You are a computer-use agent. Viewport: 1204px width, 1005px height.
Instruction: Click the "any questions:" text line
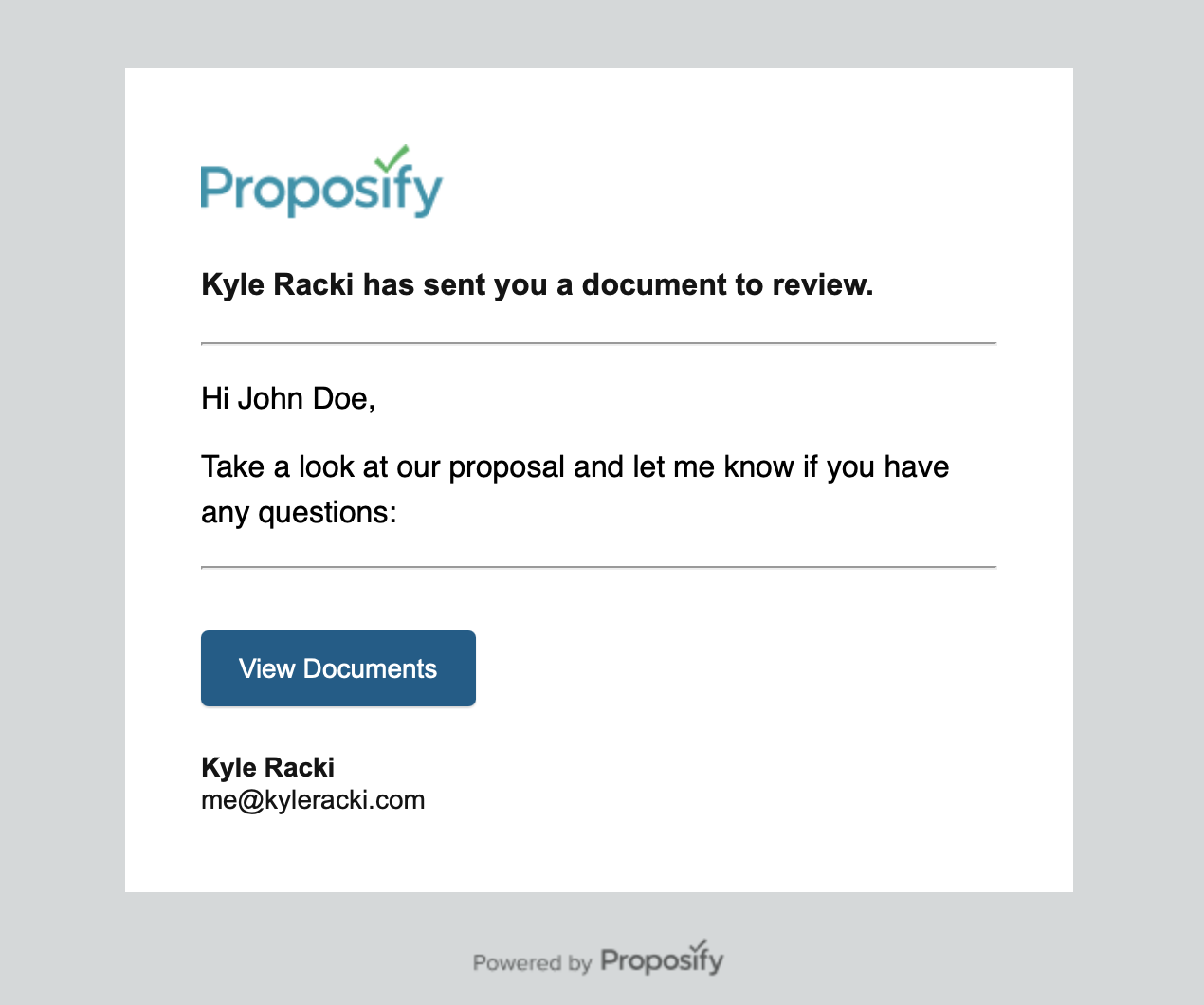(299, 513)
